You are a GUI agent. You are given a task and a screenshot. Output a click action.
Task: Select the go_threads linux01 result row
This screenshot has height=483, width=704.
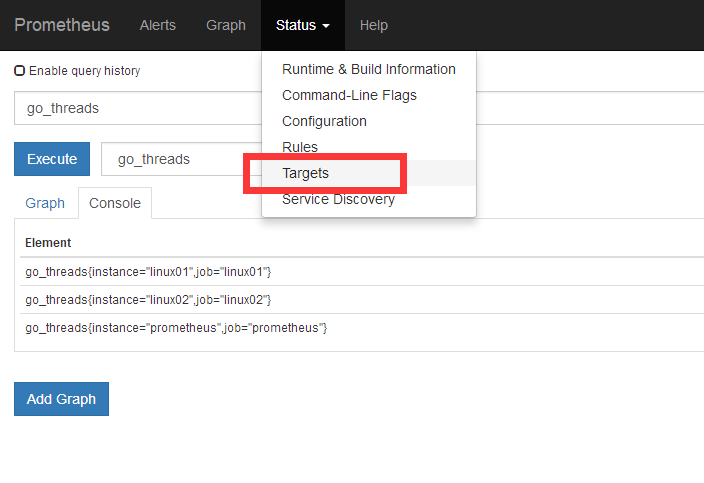(362, 272)
